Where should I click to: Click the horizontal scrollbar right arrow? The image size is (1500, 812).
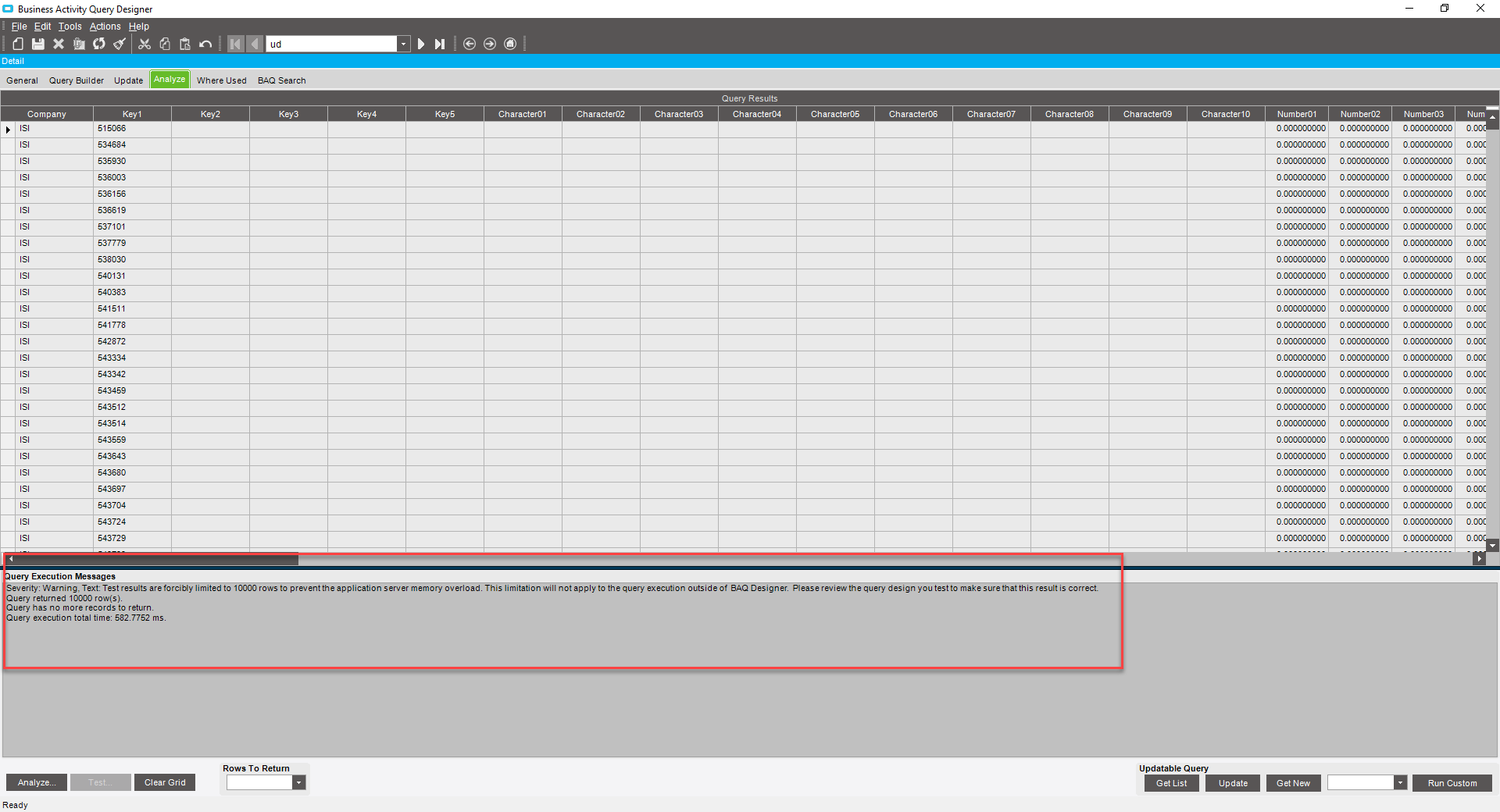1478,559
